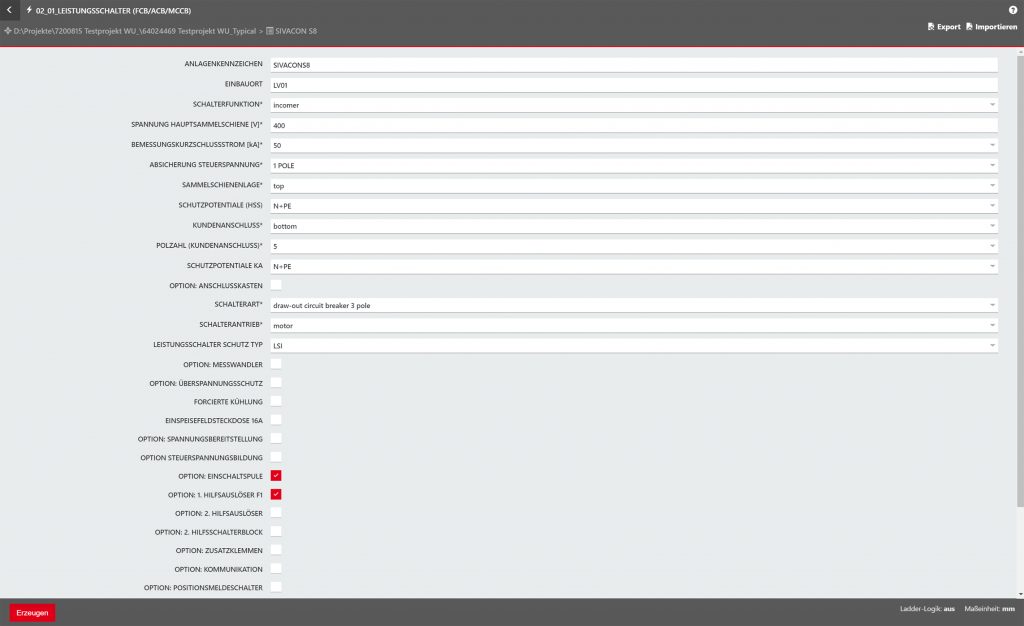Screen dimensions: 1024x626
Task: Click the back arrow icon
Action: point(9,10)
